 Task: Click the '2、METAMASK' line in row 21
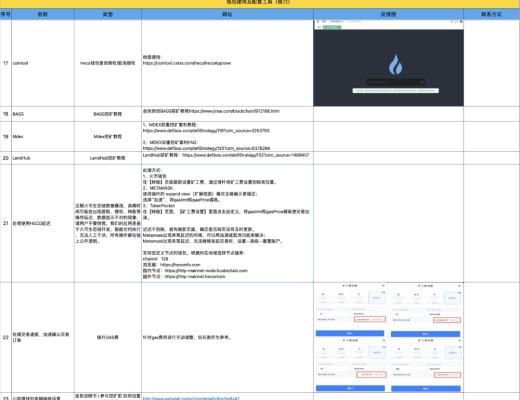tap(158, 188)
